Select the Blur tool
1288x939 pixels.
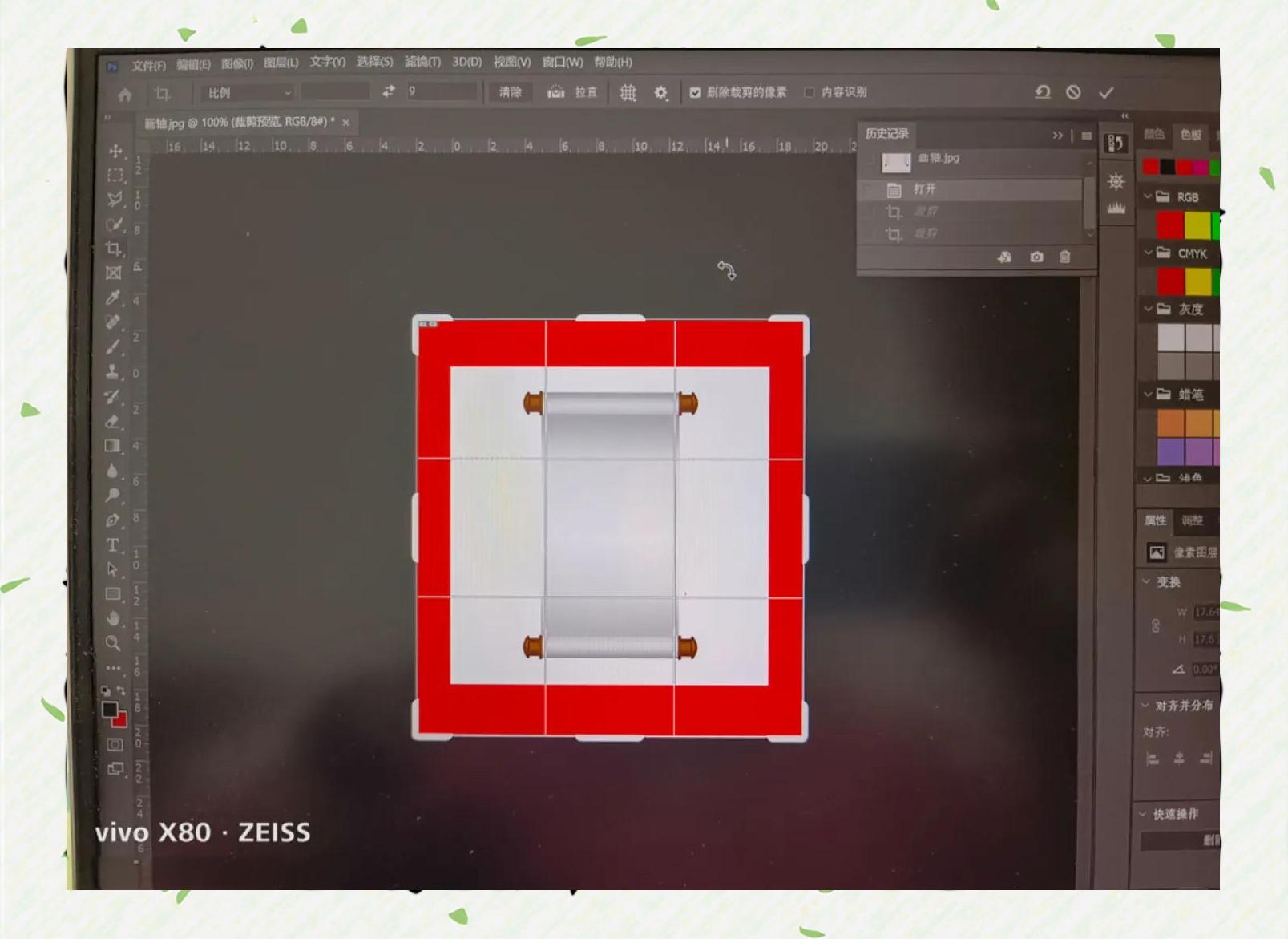click(112, 471)
